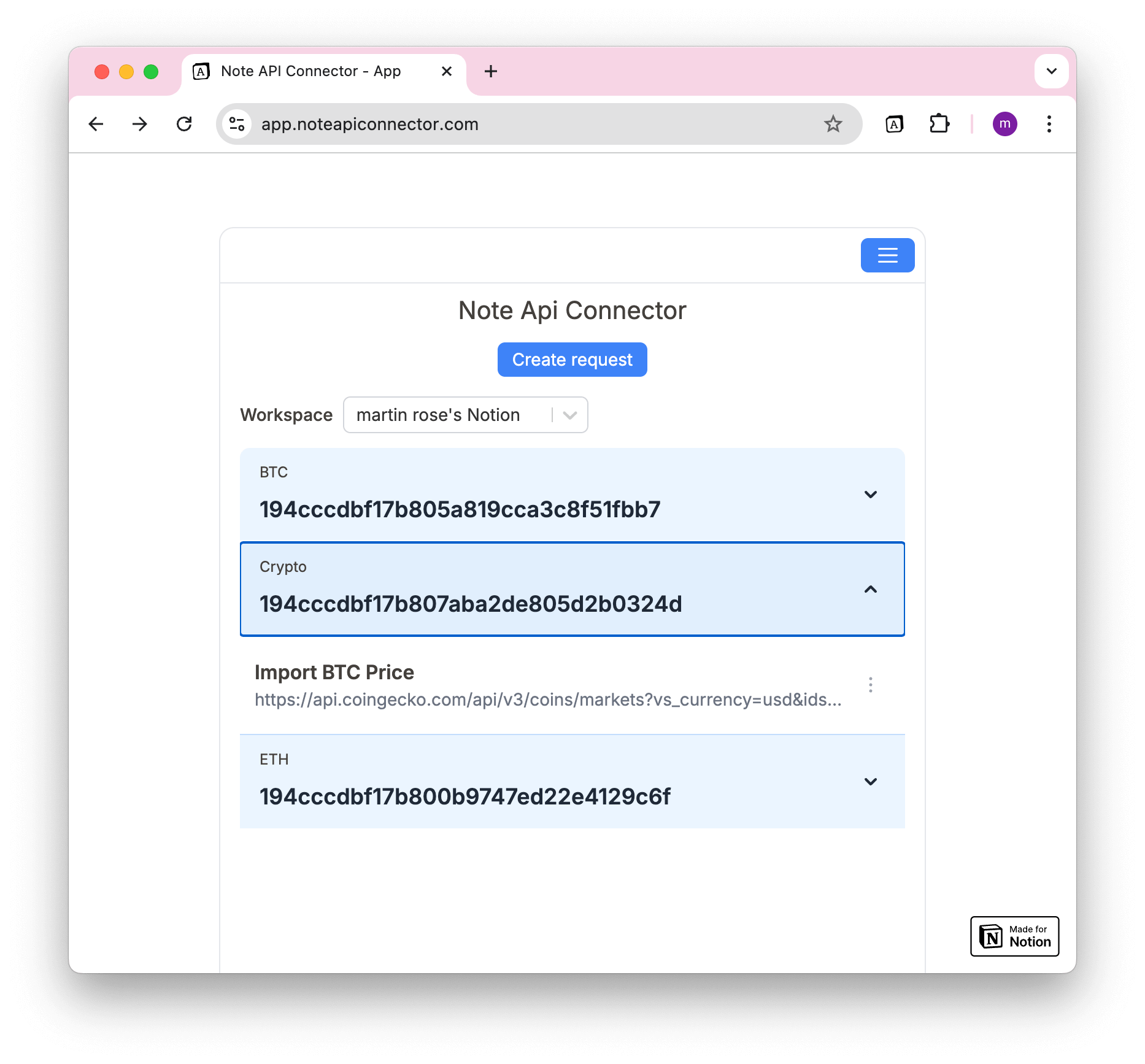Open the tab search chevron

pos(1051,71)
